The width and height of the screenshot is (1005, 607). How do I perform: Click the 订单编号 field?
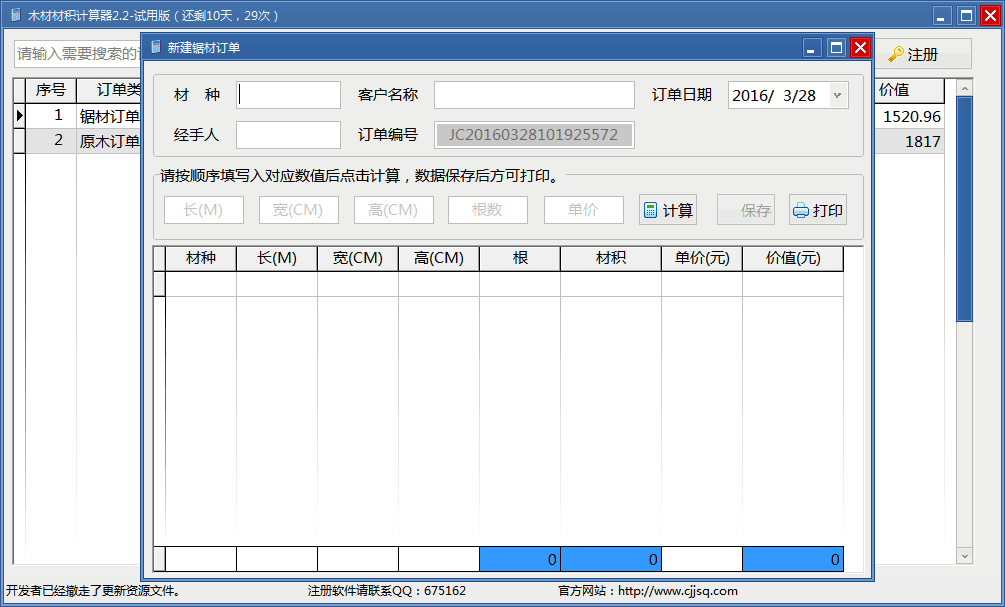tap(534, 135)
